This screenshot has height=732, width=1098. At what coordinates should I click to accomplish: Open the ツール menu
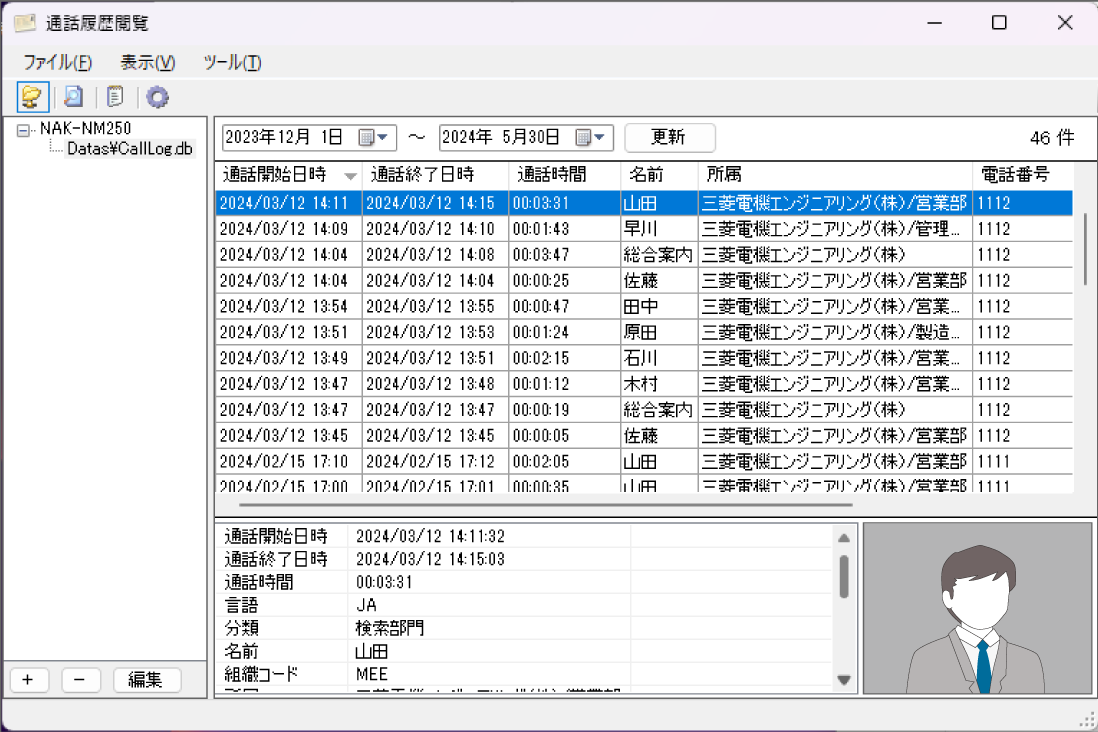232,62
